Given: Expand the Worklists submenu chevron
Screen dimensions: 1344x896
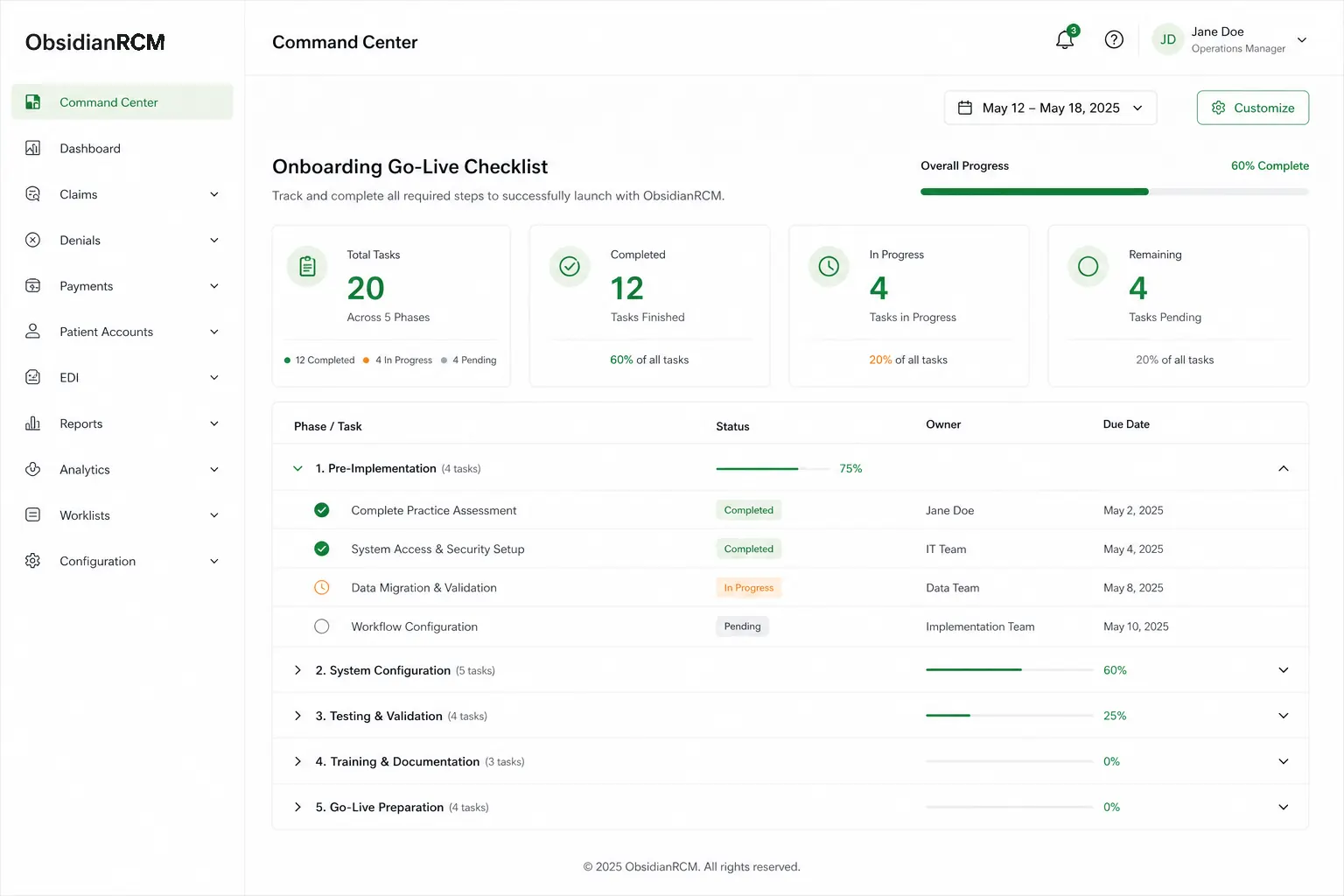Looking at the screenshot, I should (x=214, y=515).
